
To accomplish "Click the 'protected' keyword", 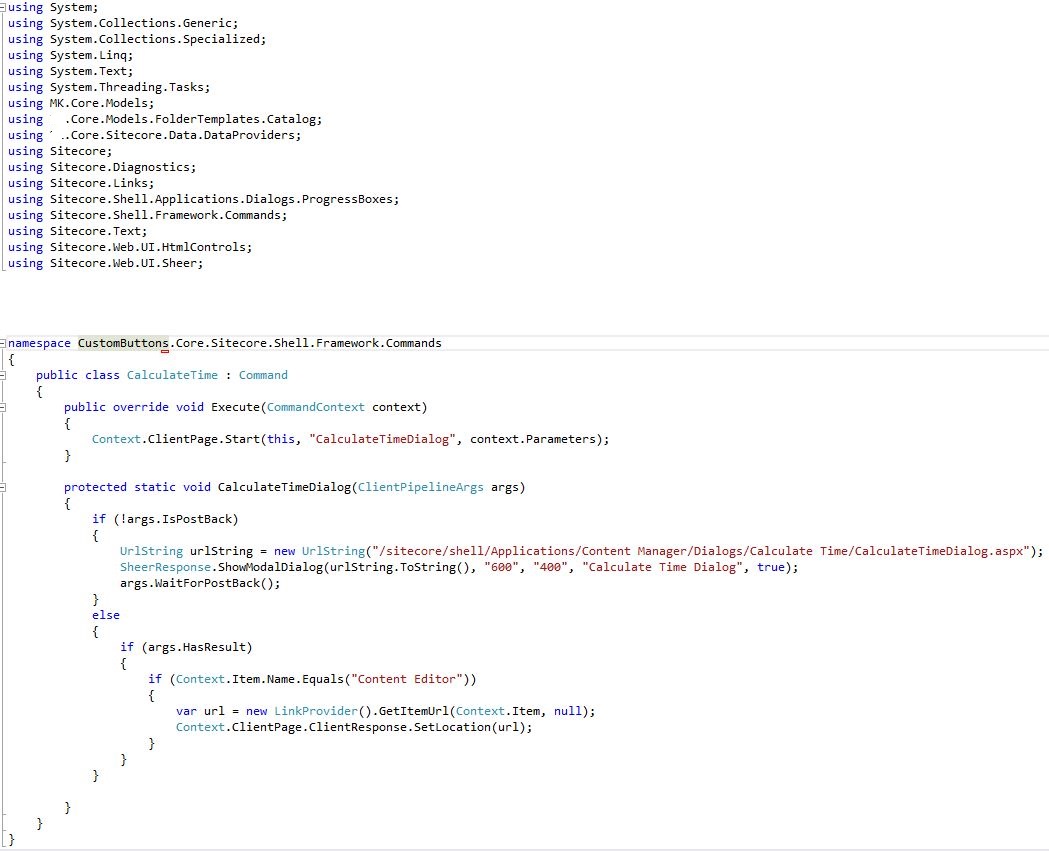I will click(x=95, y=488).
